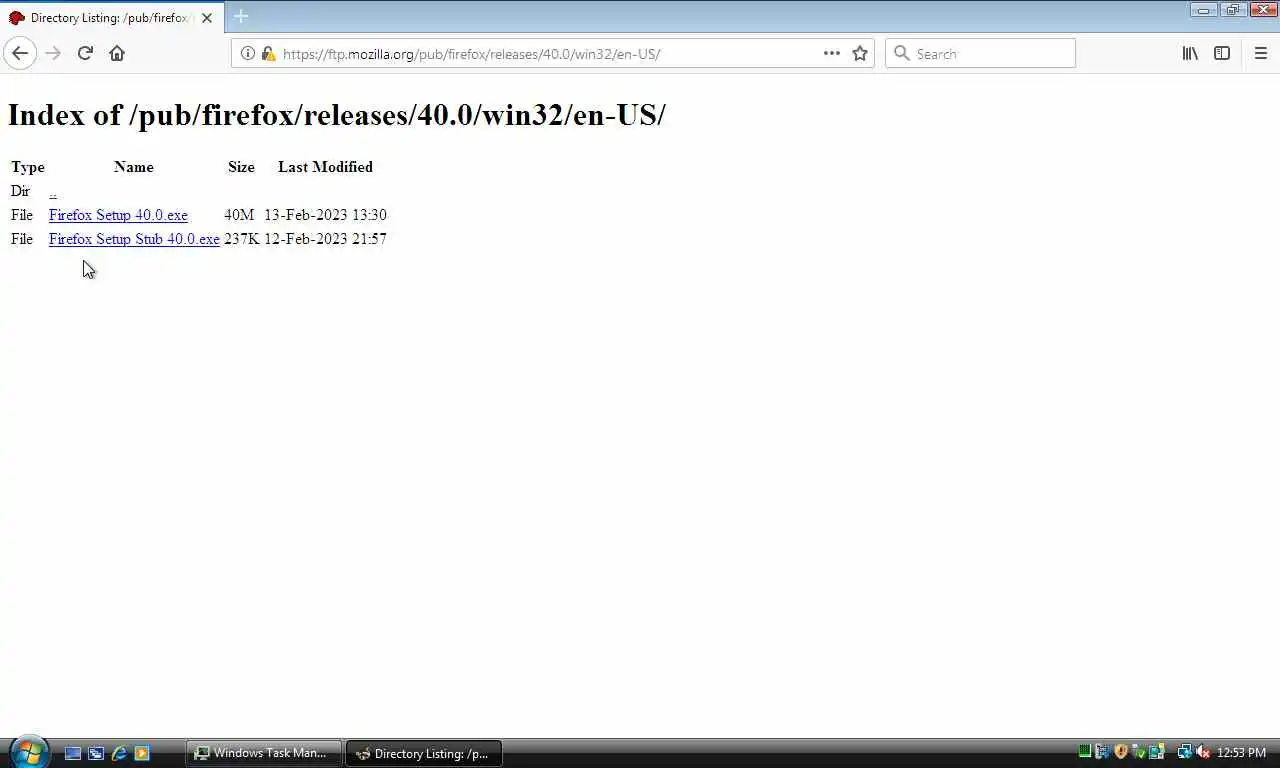Viewport: 1280px width, 768px height.
Task: Click the 'Last Modified' column header
Action: [x=325, y=167]
